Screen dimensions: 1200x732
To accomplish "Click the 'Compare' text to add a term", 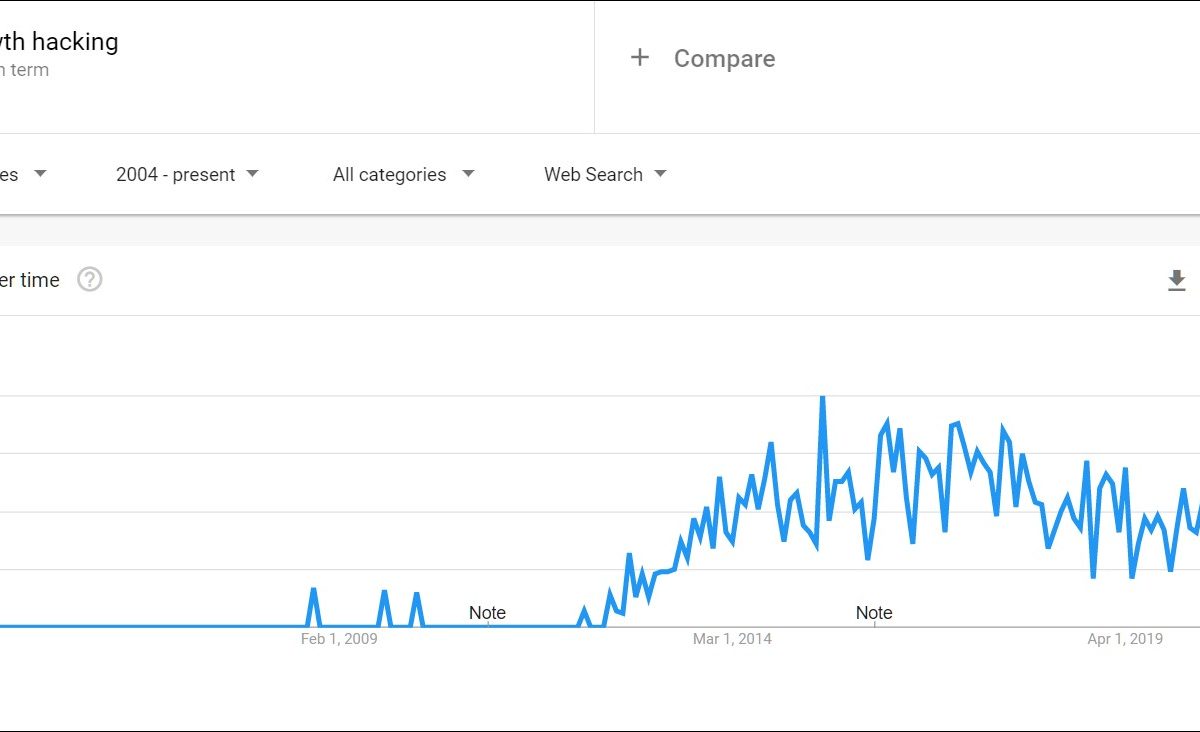I will point(724,59).
